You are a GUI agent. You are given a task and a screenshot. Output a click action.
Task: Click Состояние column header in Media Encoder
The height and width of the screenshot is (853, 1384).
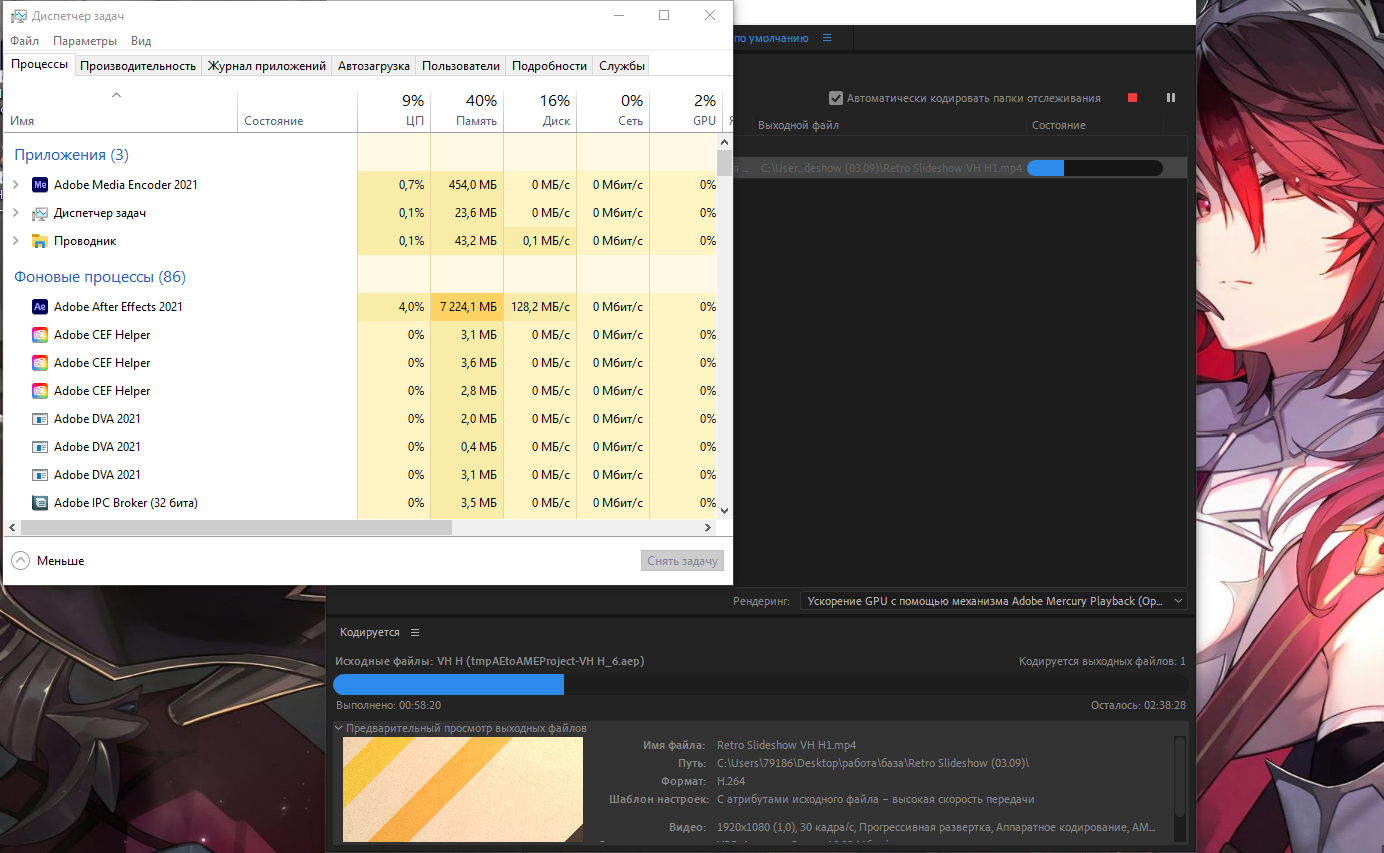click(x=1059, y=125)
